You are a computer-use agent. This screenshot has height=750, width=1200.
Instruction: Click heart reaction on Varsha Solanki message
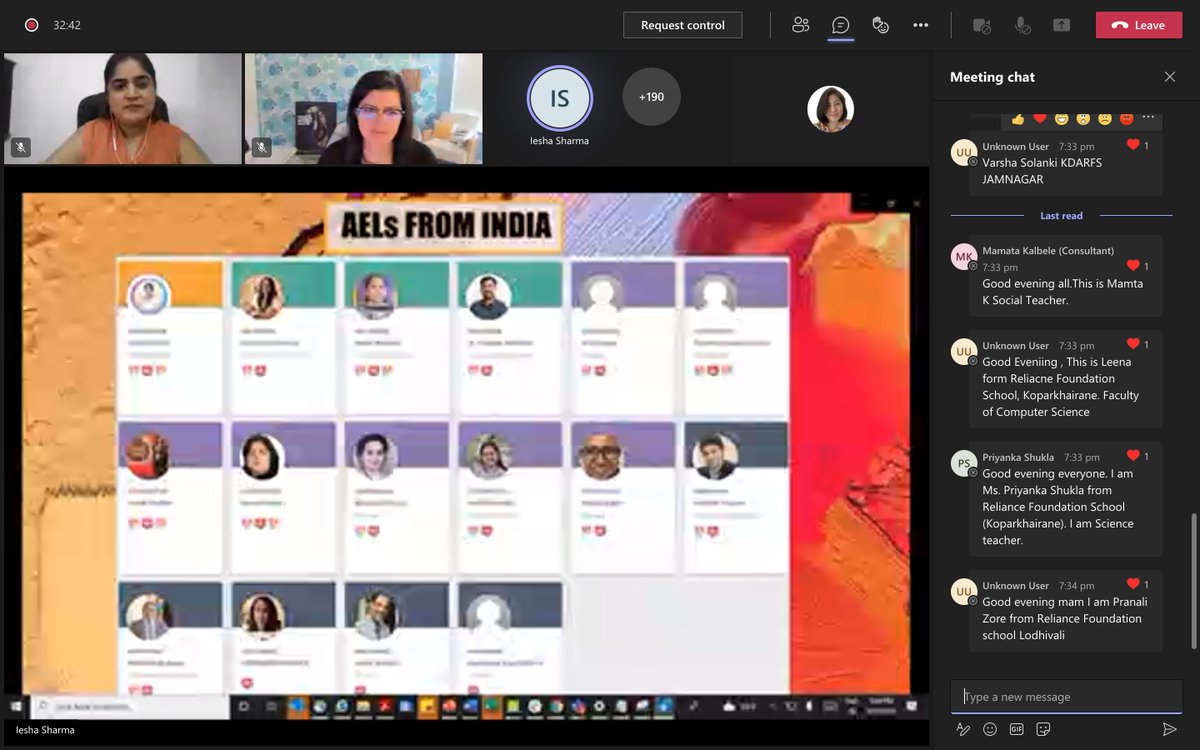click(x=1133, y=145)
